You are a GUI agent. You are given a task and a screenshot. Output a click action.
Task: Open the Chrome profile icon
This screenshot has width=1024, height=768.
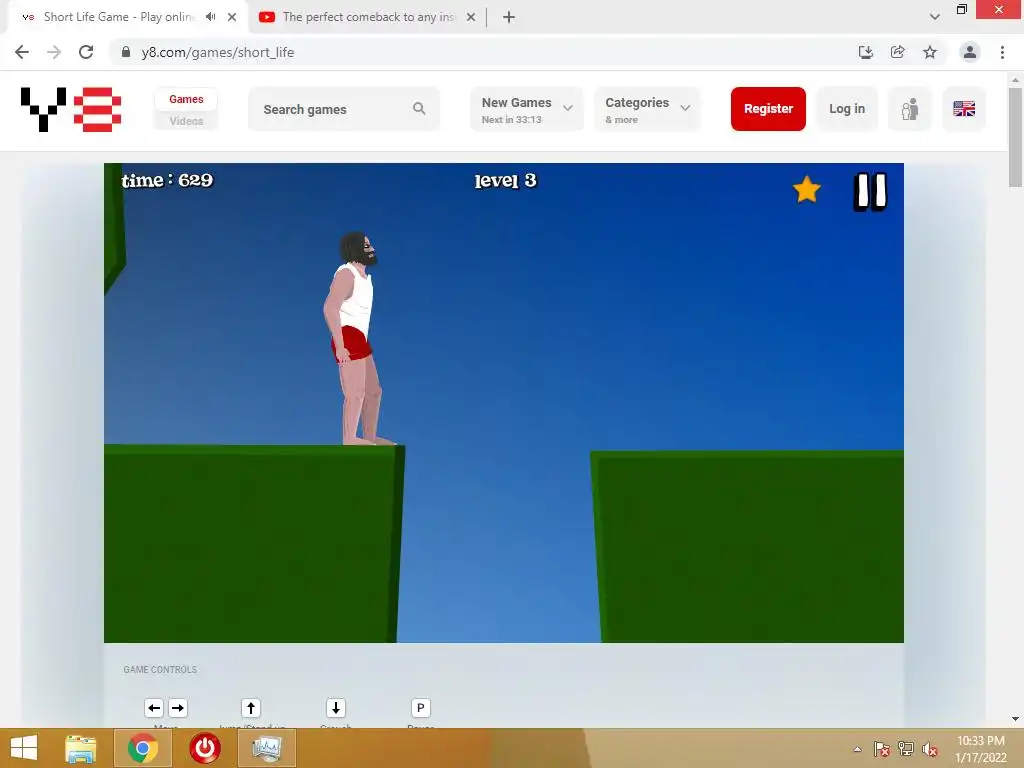point(970,52)
